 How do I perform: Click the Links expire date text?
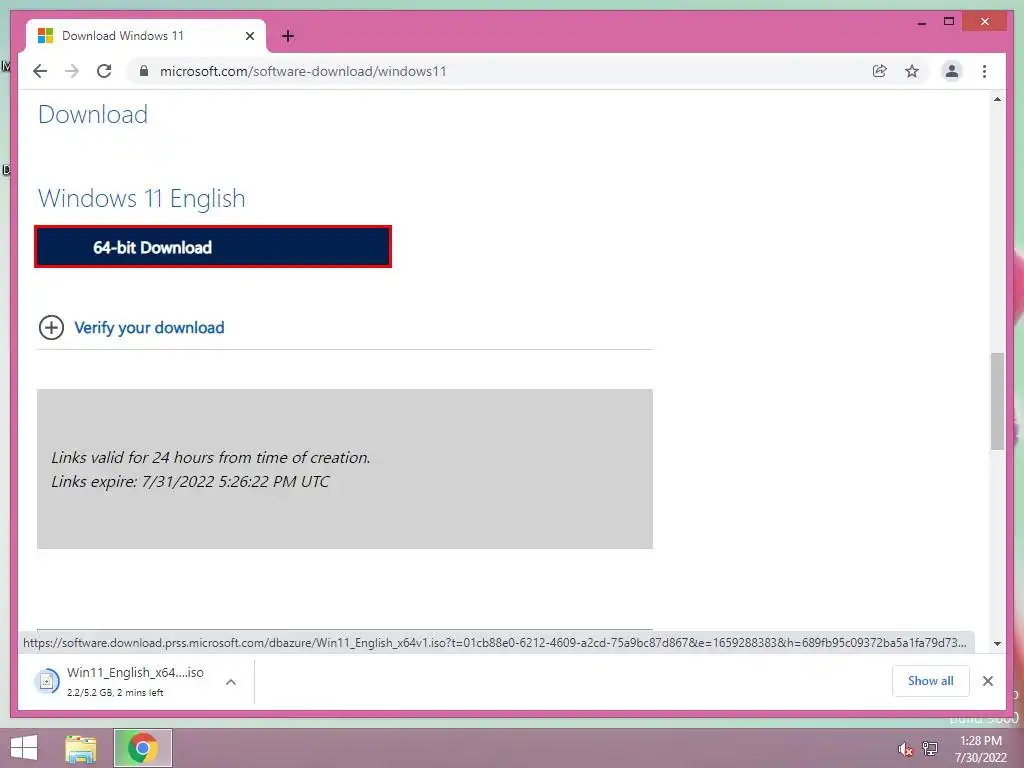click(190, 481)
